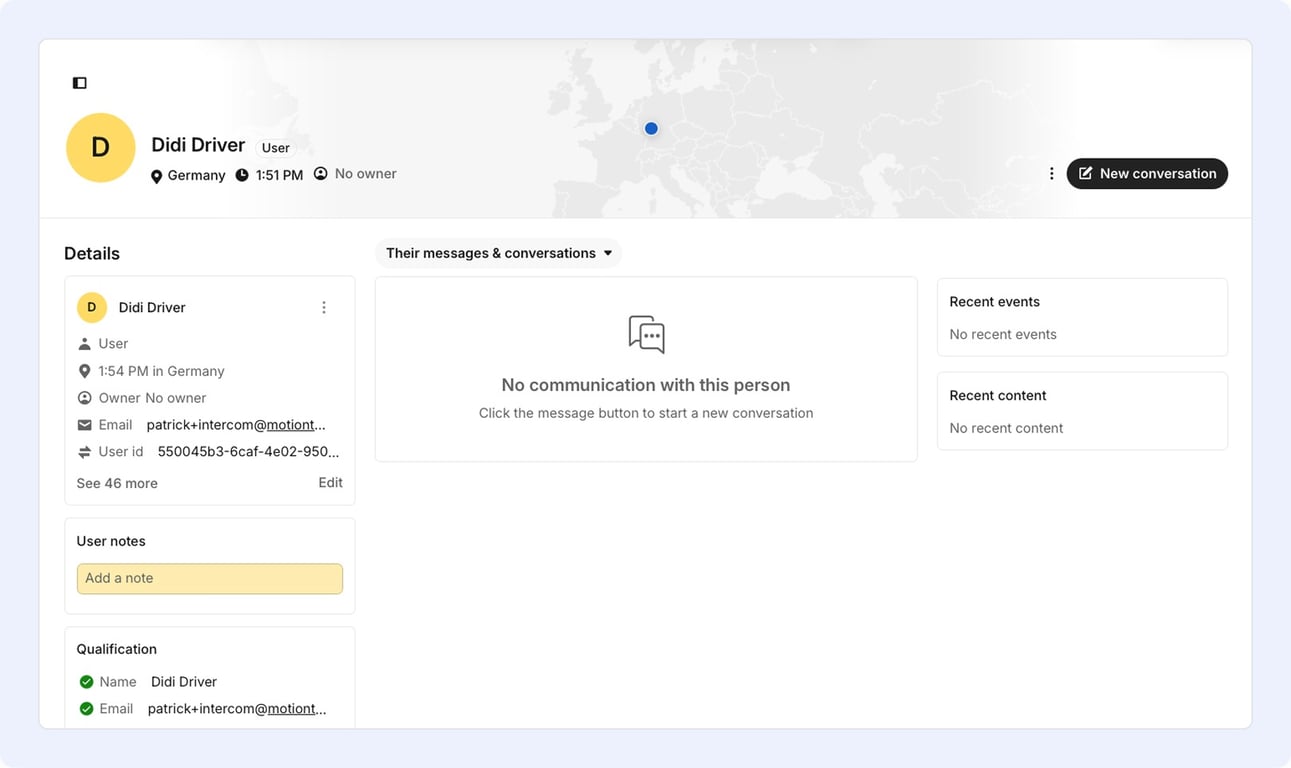1291x768 pixels.
Task: Click Edit in the Details card
Action: click(x=330, y=482)
